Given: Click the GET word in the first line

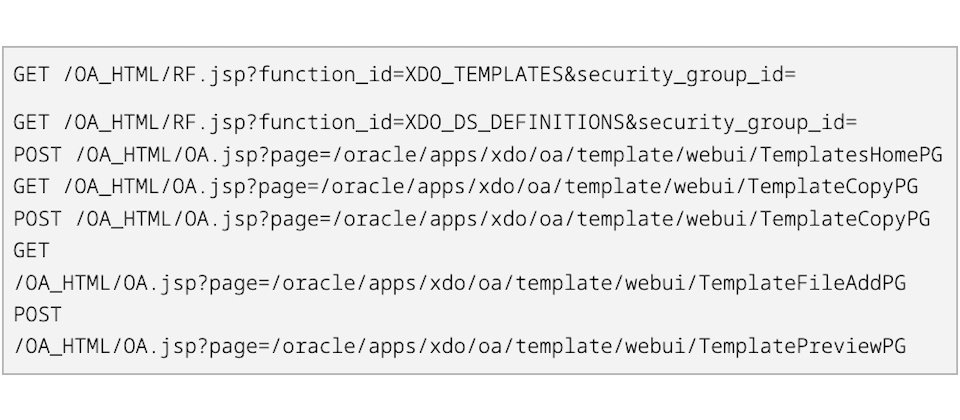Looking at the screenshot, I should [x=32, y=75].
